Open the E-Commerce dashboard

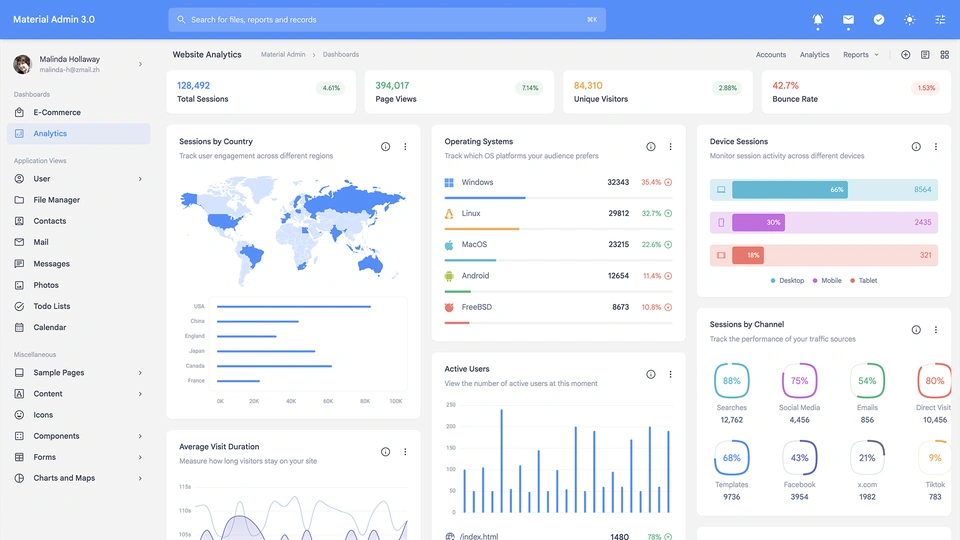(78, 113)
